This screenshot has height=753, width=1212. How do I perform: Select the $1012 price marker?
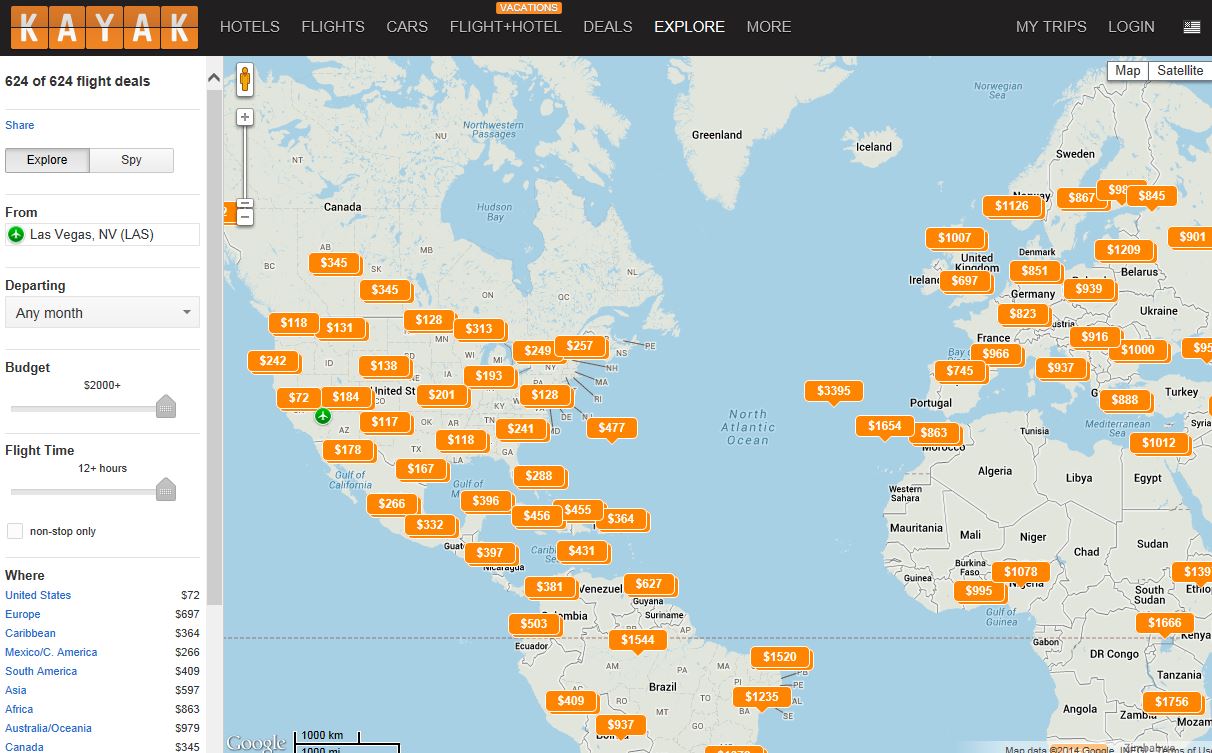coord(1158,443)
